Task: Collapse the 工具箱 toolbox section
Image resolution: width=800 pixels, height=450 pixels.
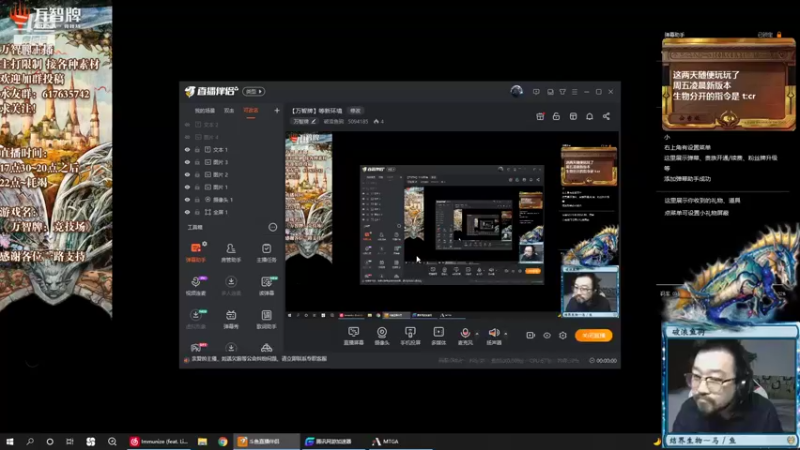Action: [272, 227]
